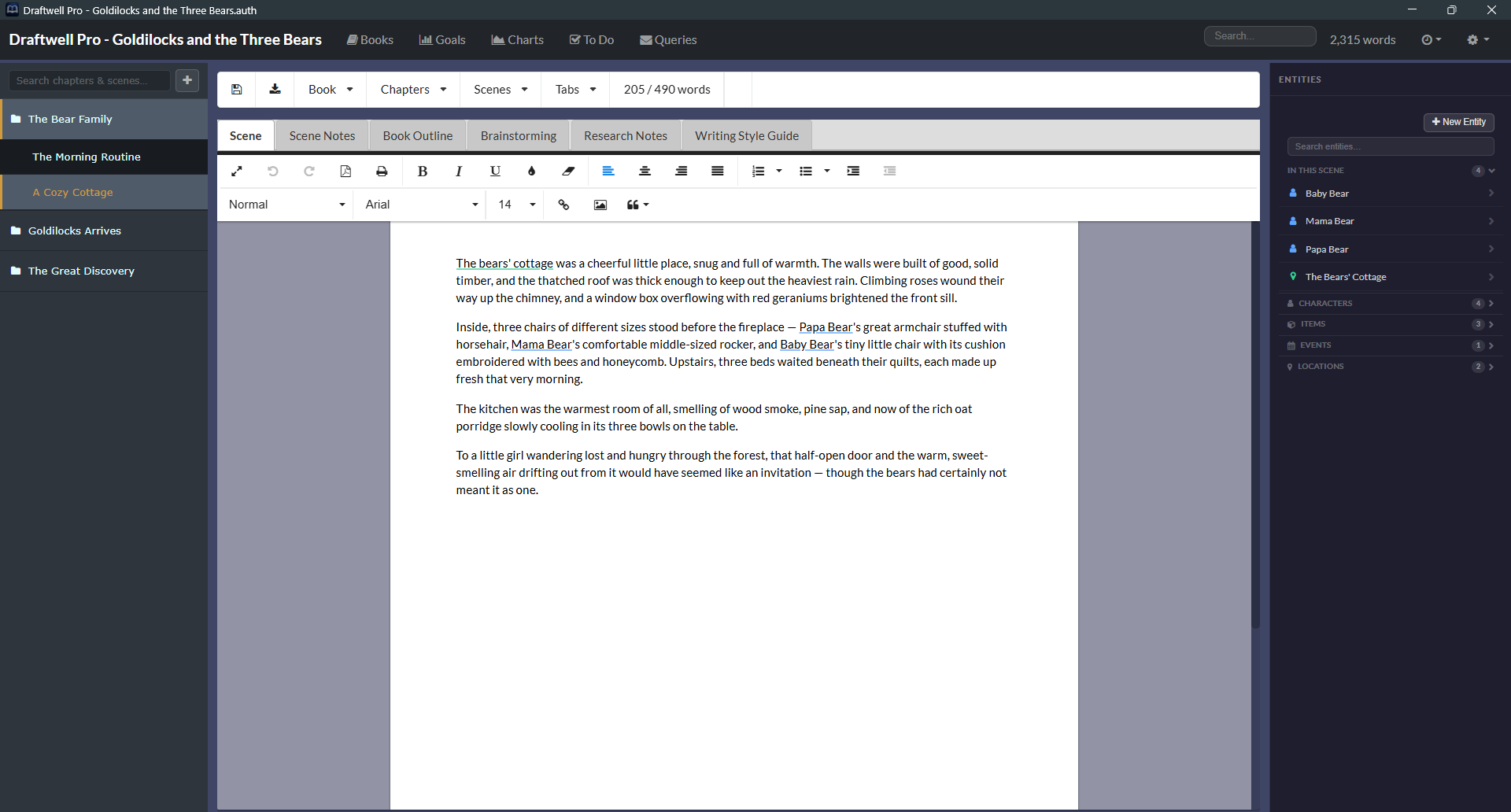Align text center

pyautogui.click(x=645, y=171)
